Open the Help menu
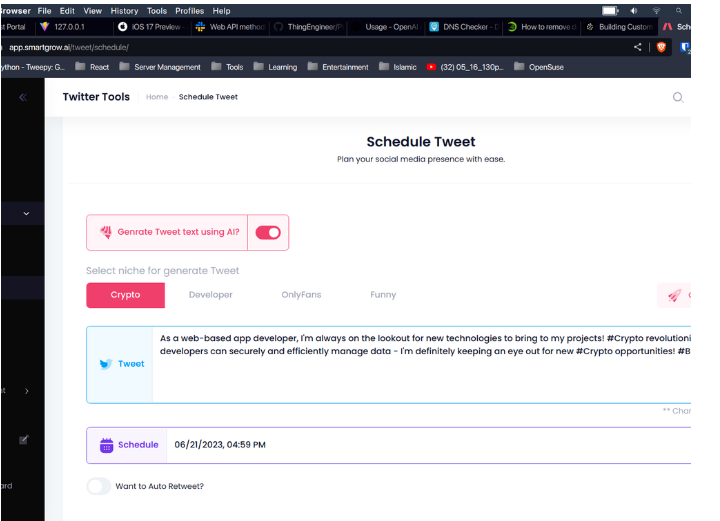Viewport: 720px width, 521px height. pyautogui.click(x=221, y=11)
